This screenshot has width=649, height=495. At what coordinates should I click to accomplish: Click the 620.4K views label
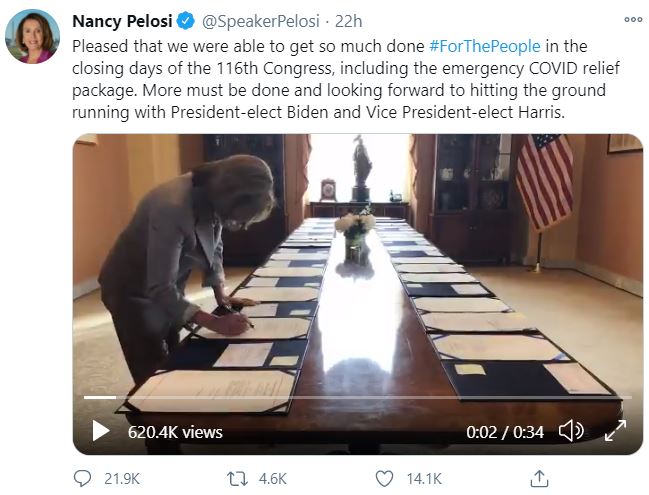(175, 432)
